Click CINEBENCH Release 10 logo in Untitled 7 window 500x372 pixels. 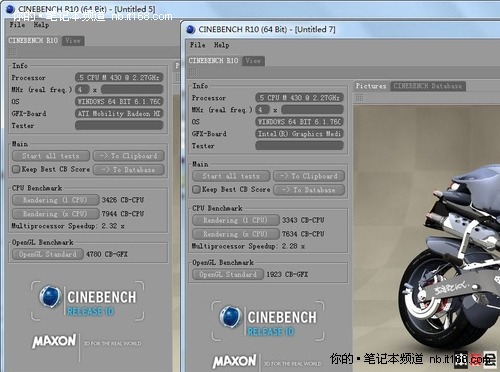point(268,321)
